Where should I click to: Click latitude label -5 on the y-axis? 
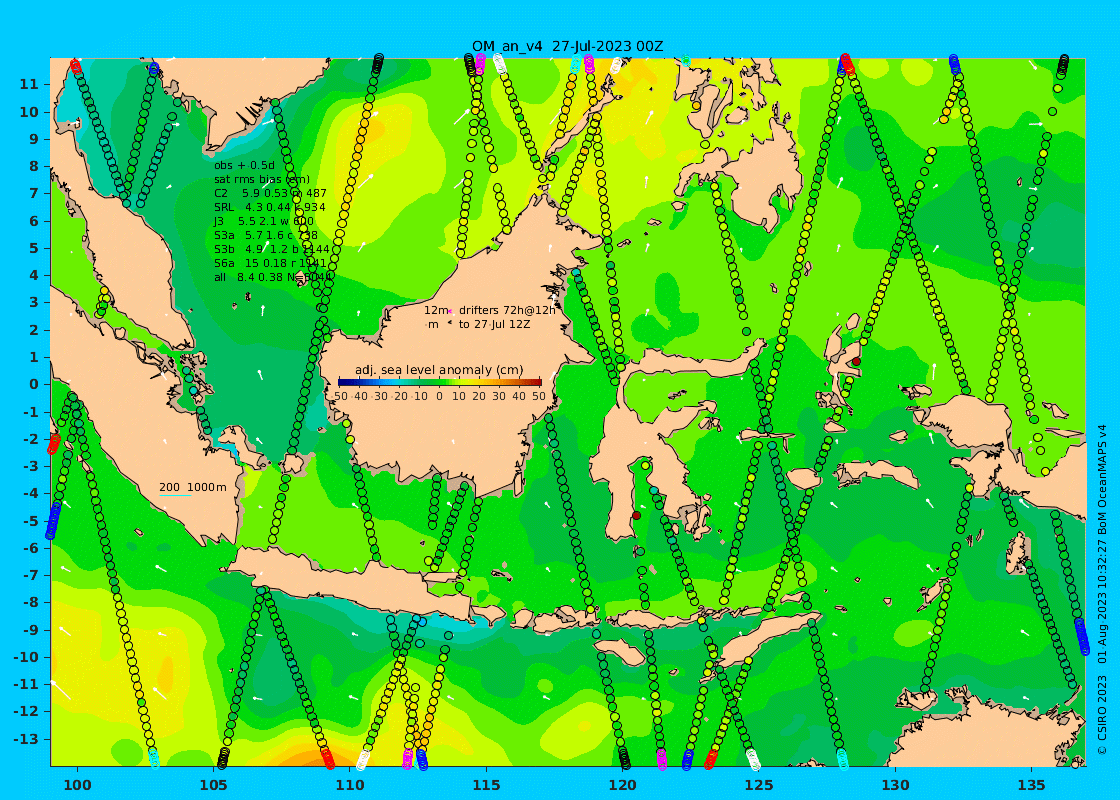point(30,521)
